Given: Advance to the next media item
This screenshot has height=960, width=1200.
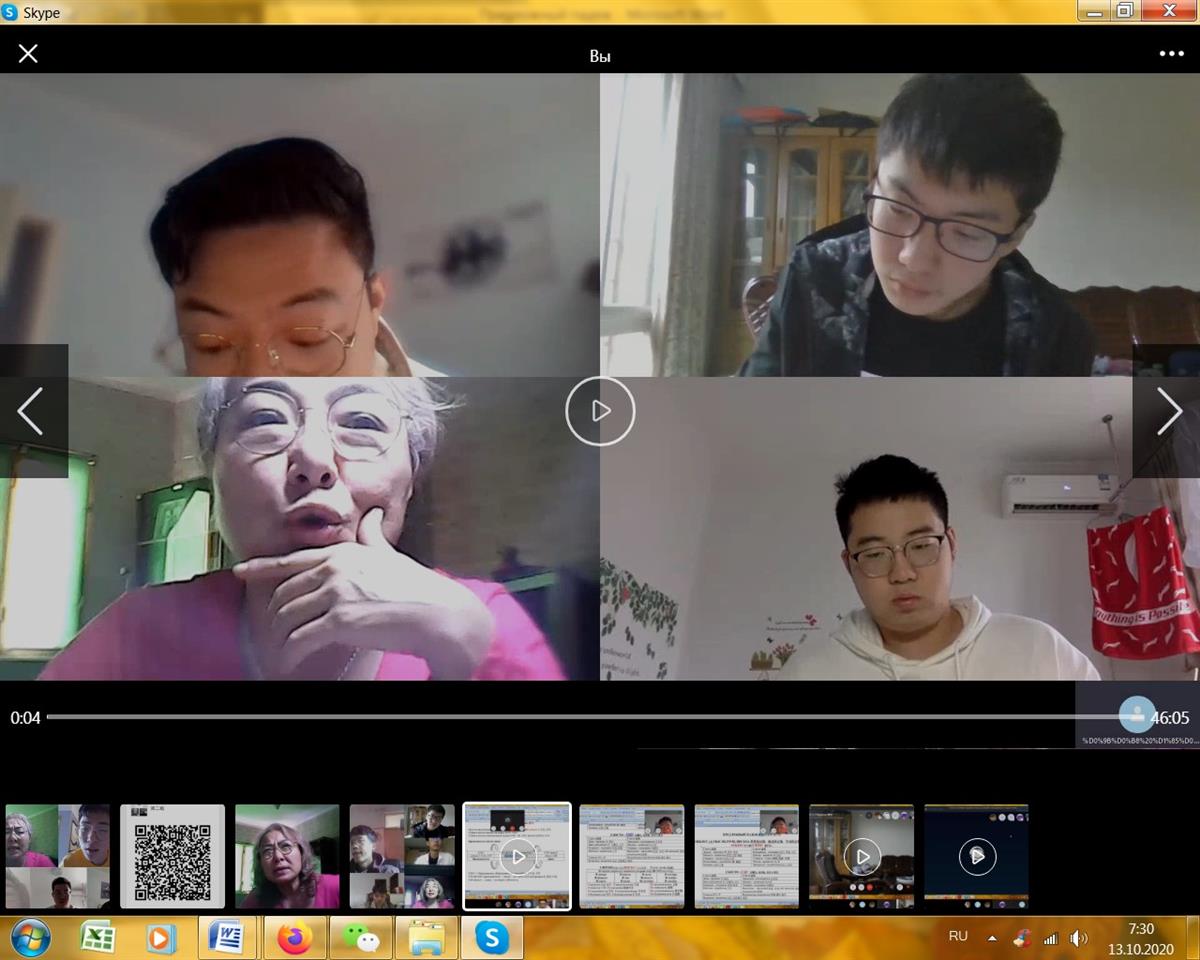Looking at the screenshot, I should tap(1168, 411).
